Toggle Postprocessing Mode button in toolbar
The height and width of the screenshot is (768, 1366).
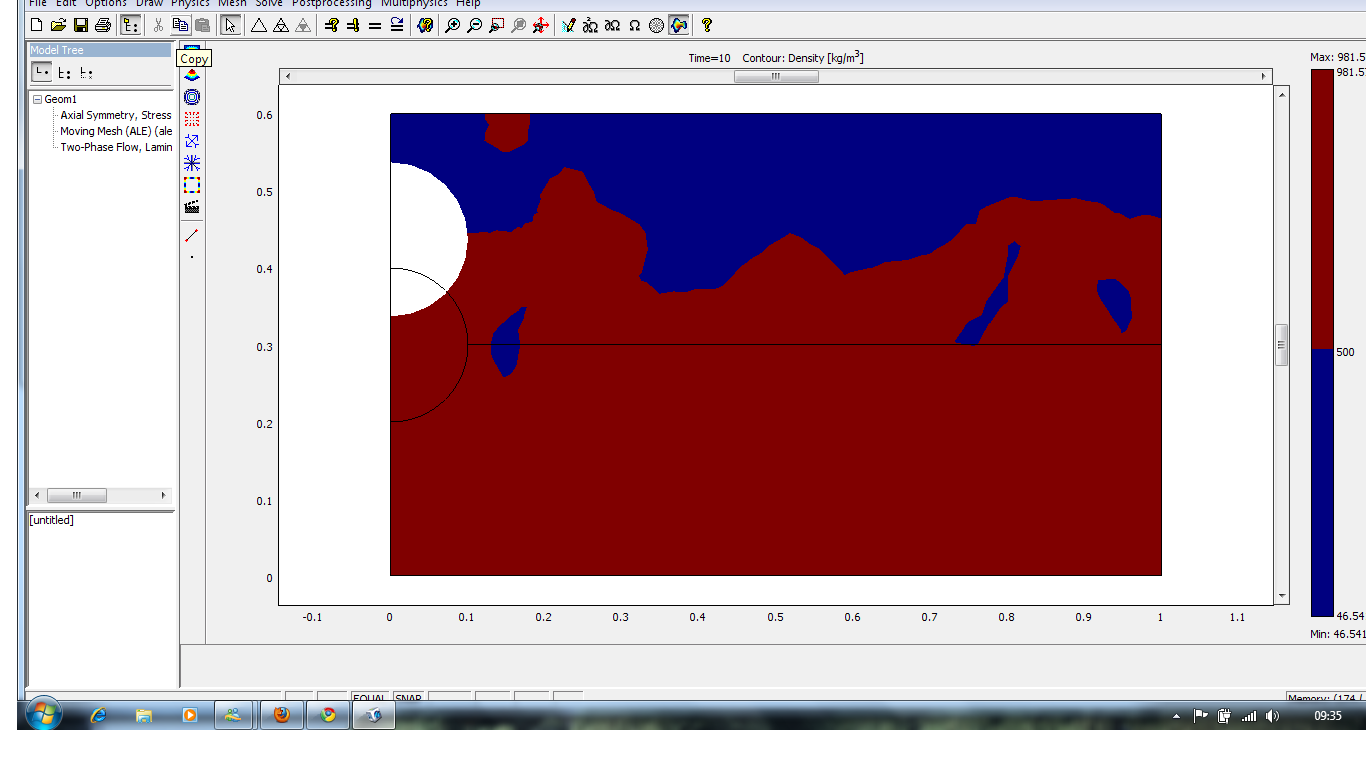tap(679, 25)
